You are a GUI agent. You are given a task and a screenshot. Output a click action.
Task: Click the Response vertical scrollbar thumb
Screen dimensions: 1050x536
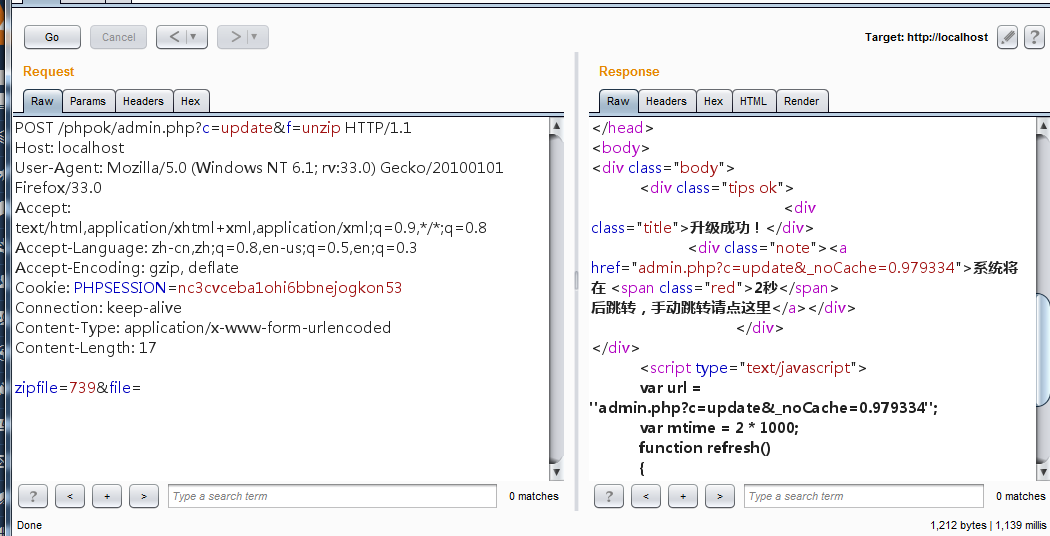coord(1043,350)
